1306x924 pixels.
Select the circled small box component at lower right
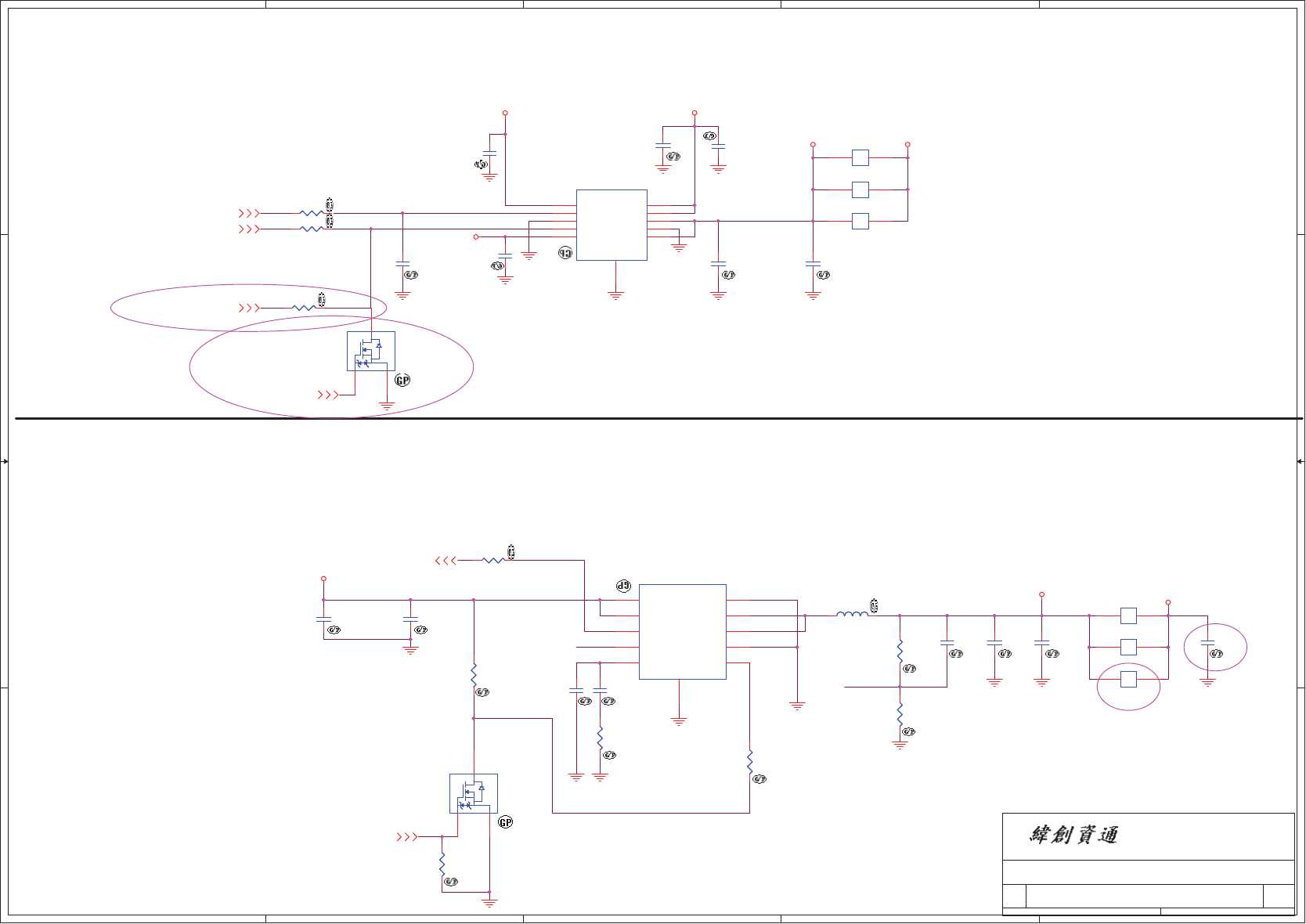[1128, 679]
